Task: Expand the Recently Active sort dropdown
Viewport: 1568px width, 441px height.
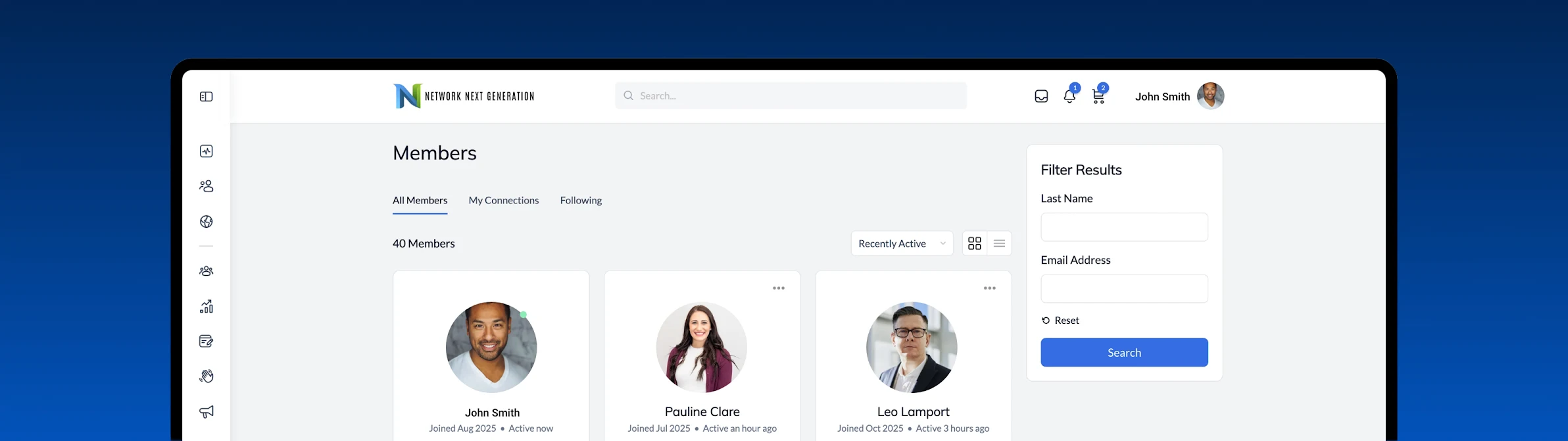Action: [x=902, y=244]
